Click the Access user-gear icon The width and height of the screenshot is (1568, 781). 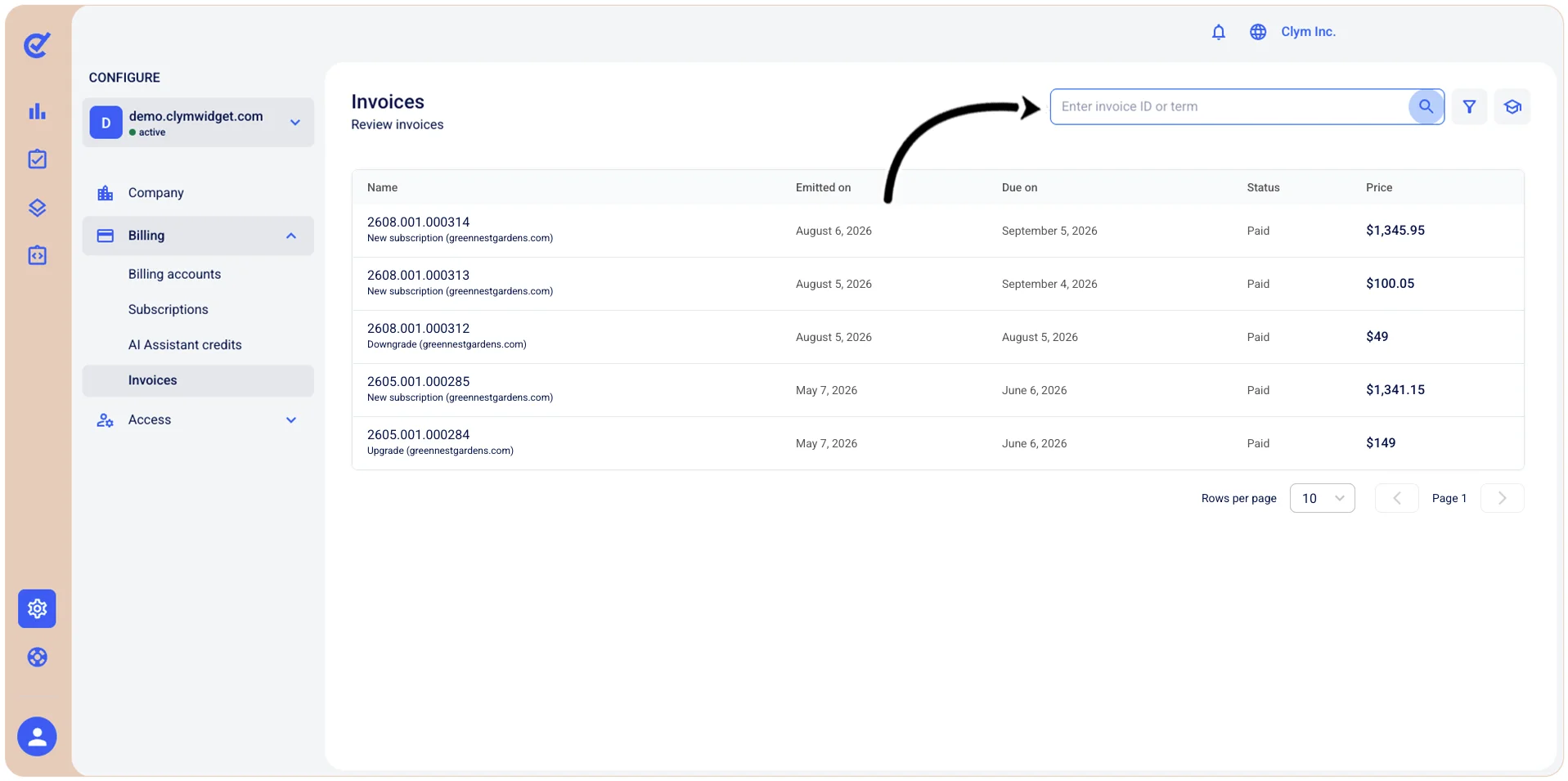106,420
